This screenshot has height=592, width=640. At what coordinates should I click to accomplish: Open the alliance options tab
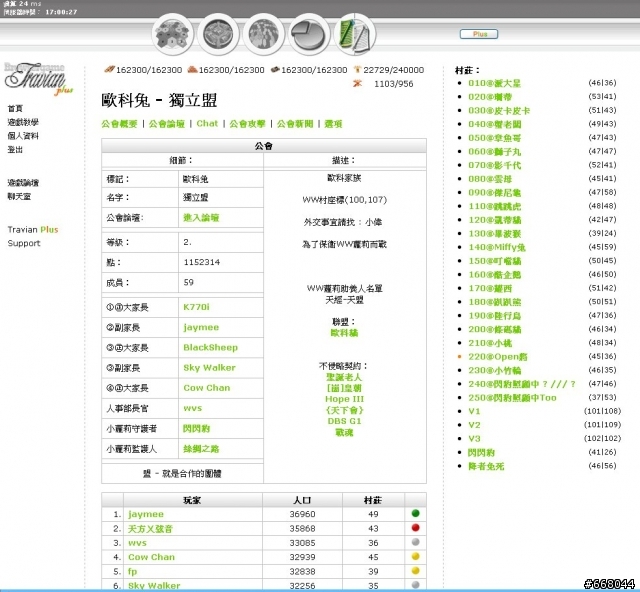pos(333,124)
